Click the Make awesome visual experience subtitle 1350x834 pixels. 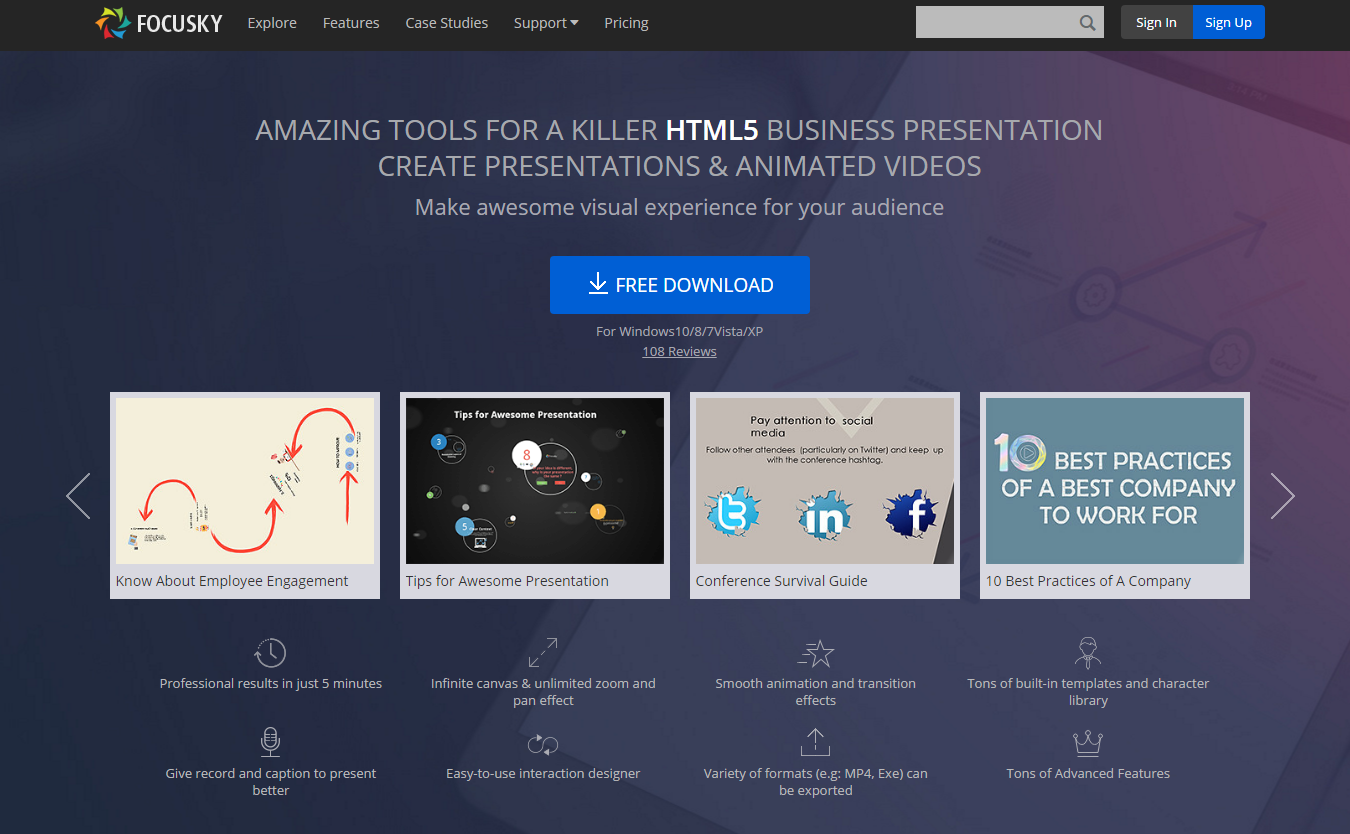coord(680,207)
